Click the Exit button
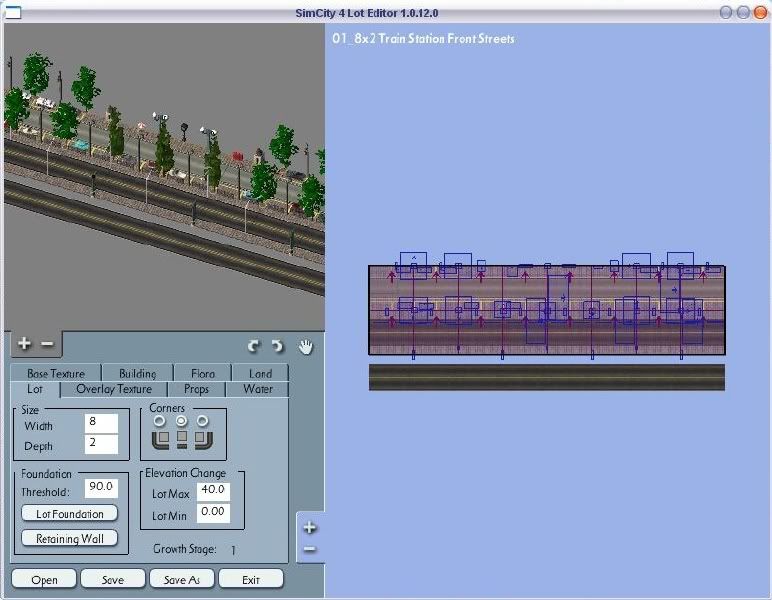Viewport: 772px width, 600px height. tap(251, 579)
